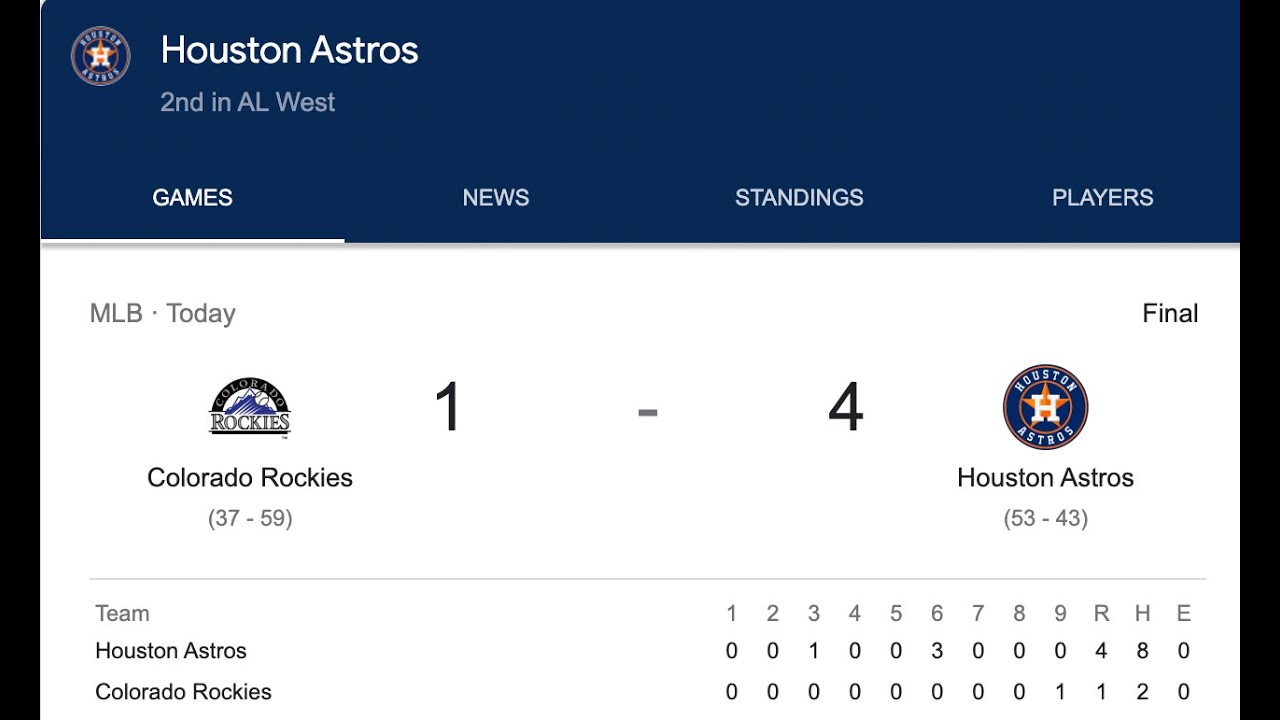The height and width of the screenshot is (720, 1280).
Task: Switch to the News tab
Action: tap(496, 198)
